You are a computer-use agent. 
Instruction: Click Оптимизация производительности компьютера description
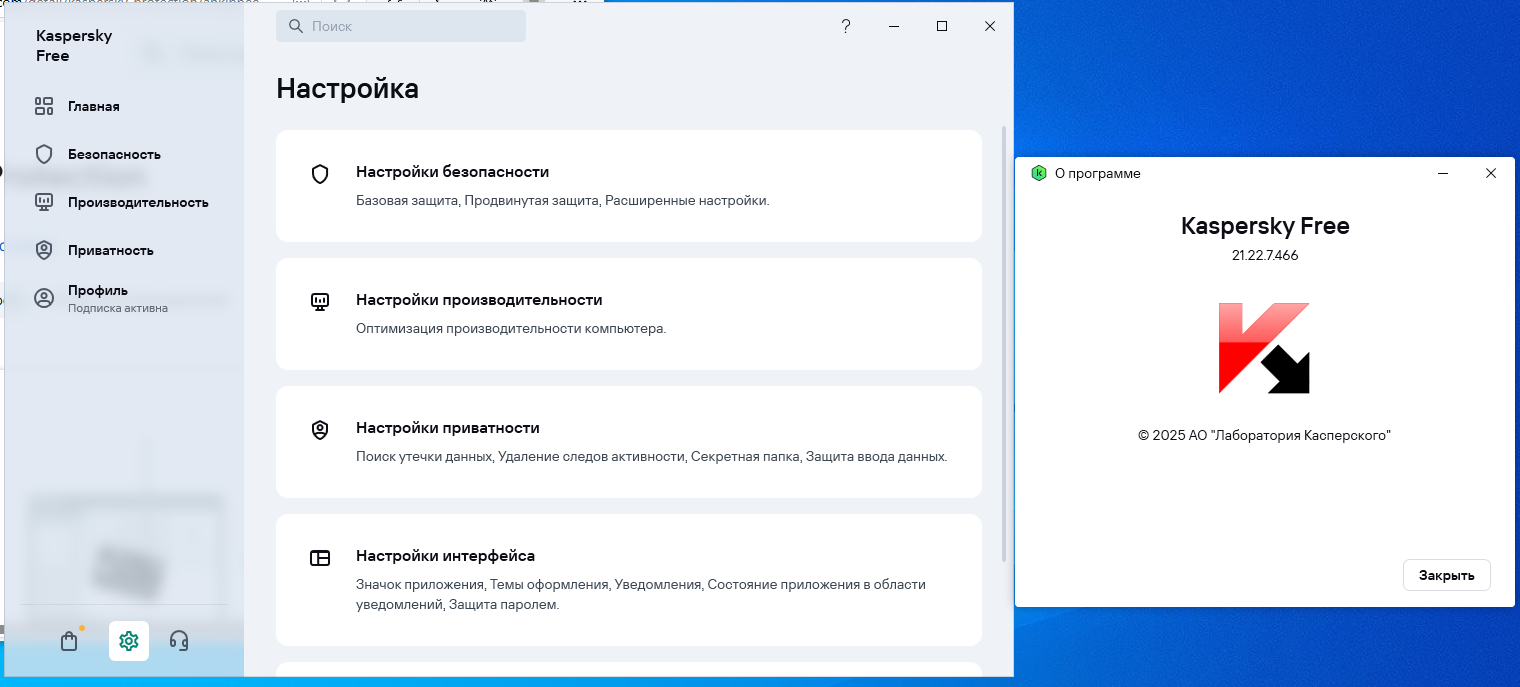(511, 328)
